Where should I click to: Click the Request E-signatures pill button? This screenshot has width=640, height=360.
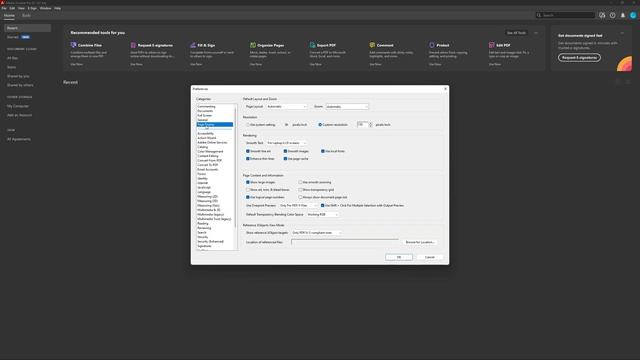click(579, 58)
